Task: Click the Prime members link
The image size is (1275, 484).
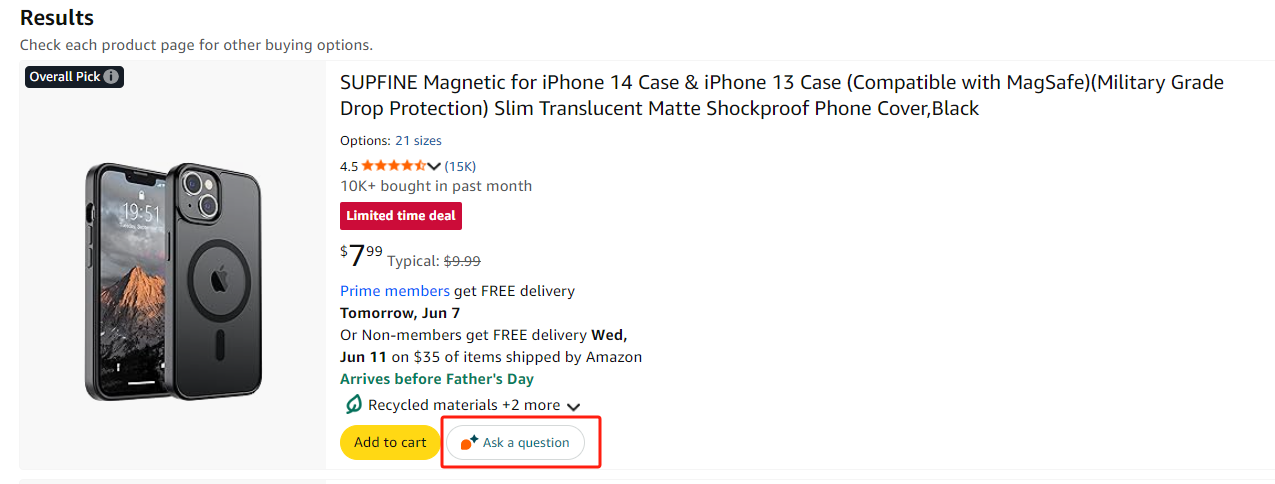Action: (395, 291)
